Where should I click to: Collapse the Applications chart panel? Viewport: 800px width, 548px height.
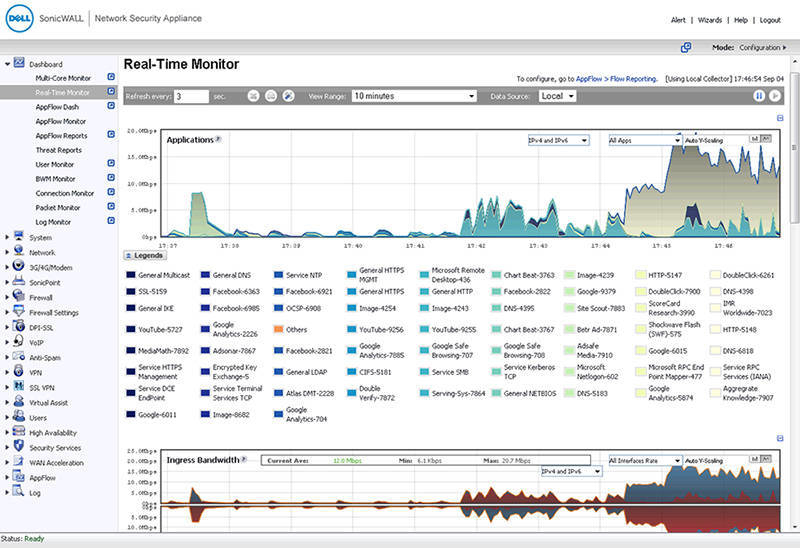780,118
